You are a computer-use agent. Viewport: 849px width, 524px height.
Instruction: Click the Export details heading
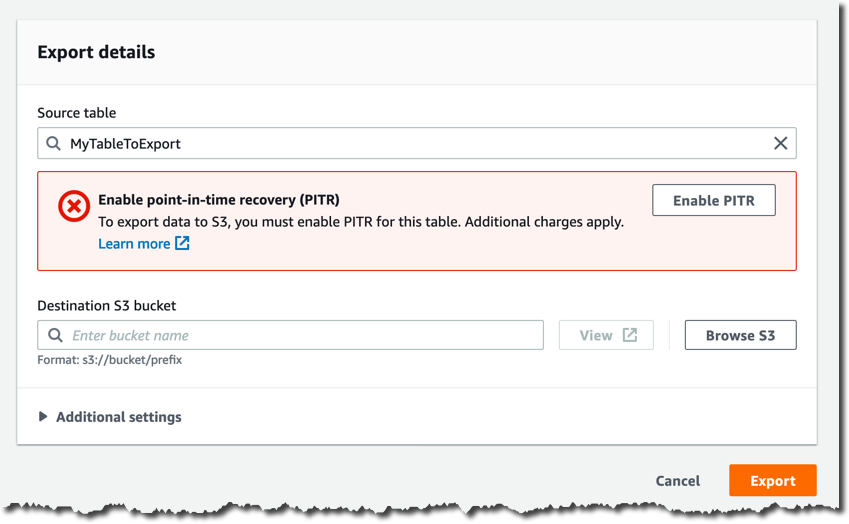(96, 52)
